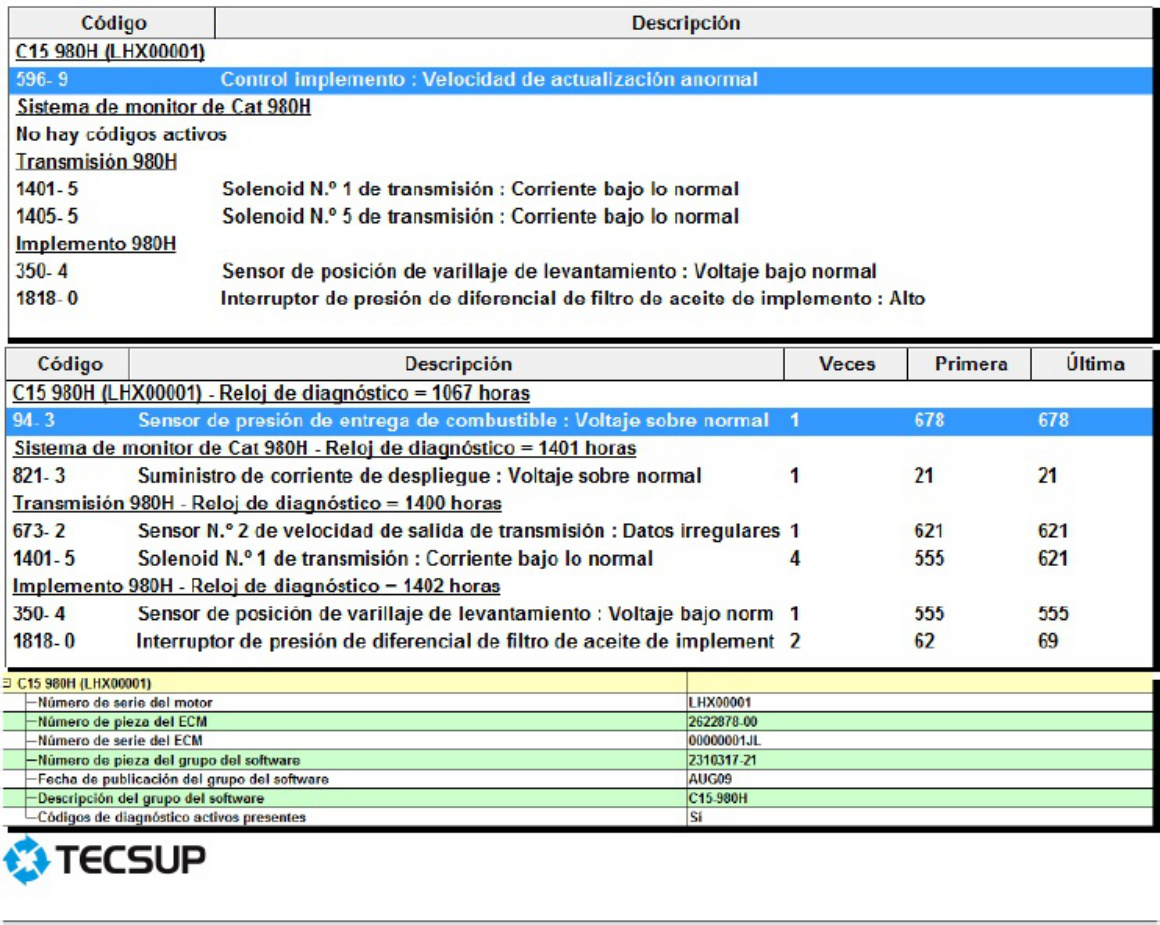Select the 'No hay códigos activos' row
This screenshot has height=925, width=1160.
pyautogui.click(x=121, y=135)
